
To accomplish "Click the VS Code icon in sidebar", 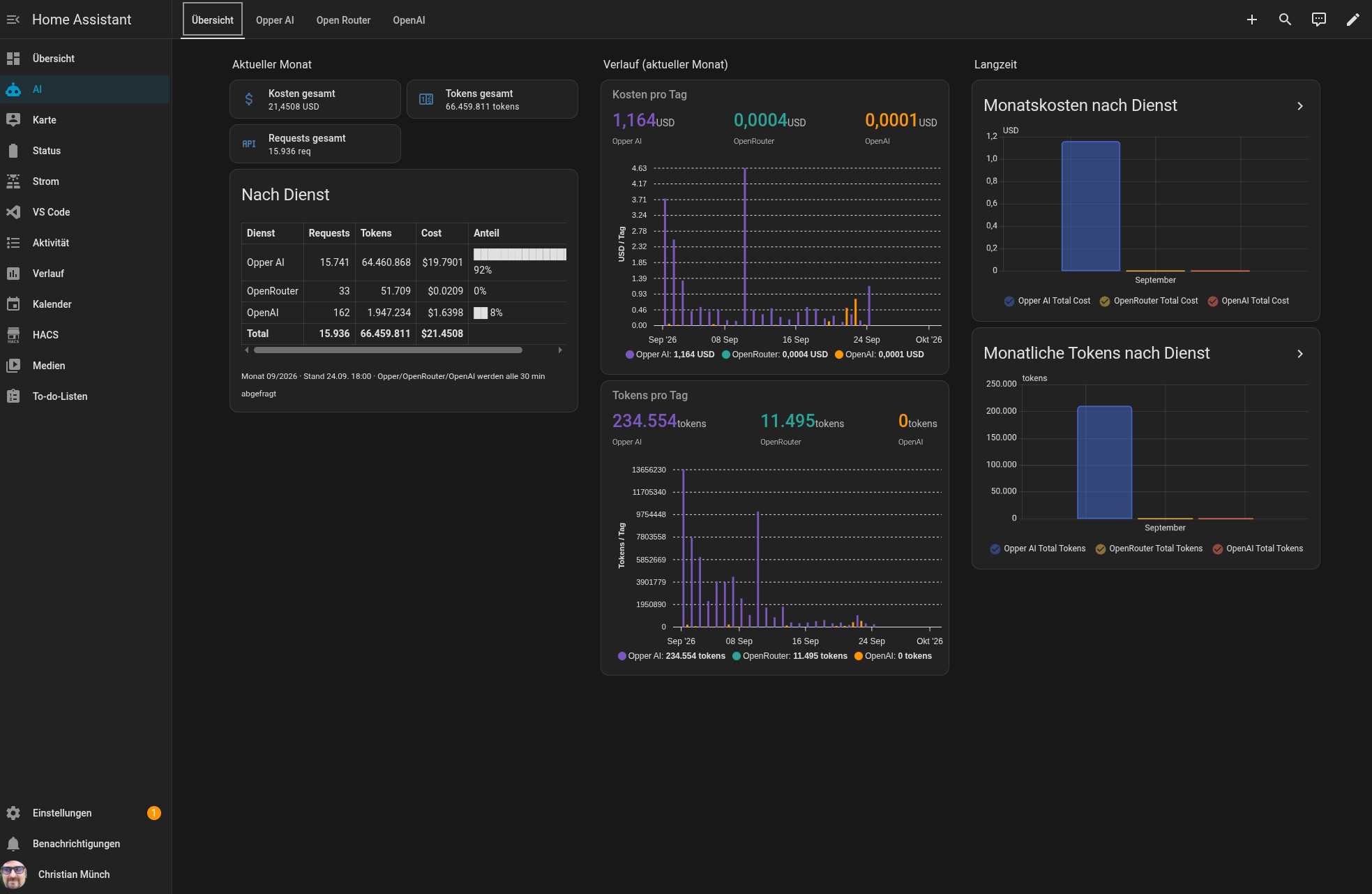I will tap(13, 212).
